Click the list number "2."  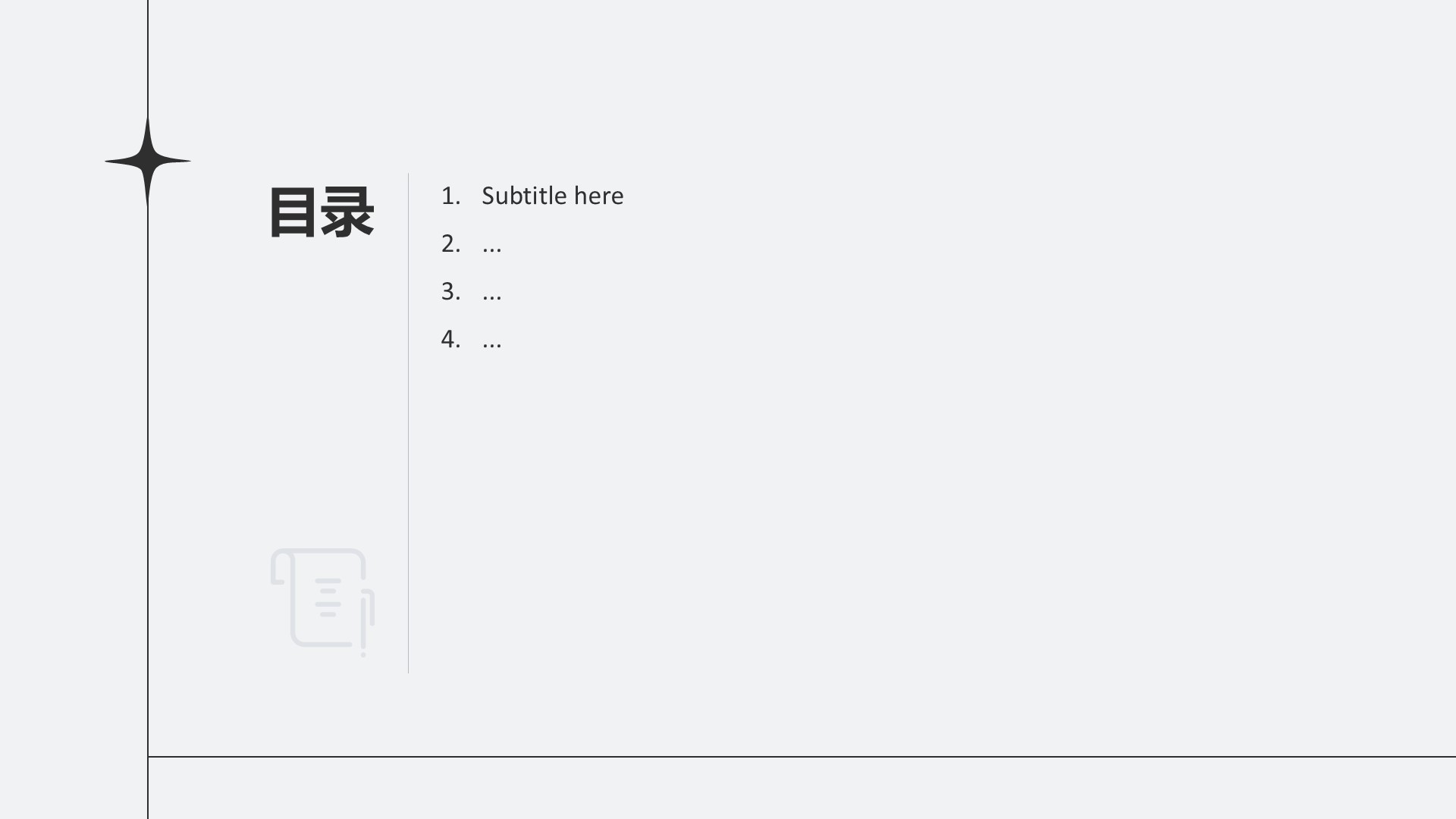point(450,243)
